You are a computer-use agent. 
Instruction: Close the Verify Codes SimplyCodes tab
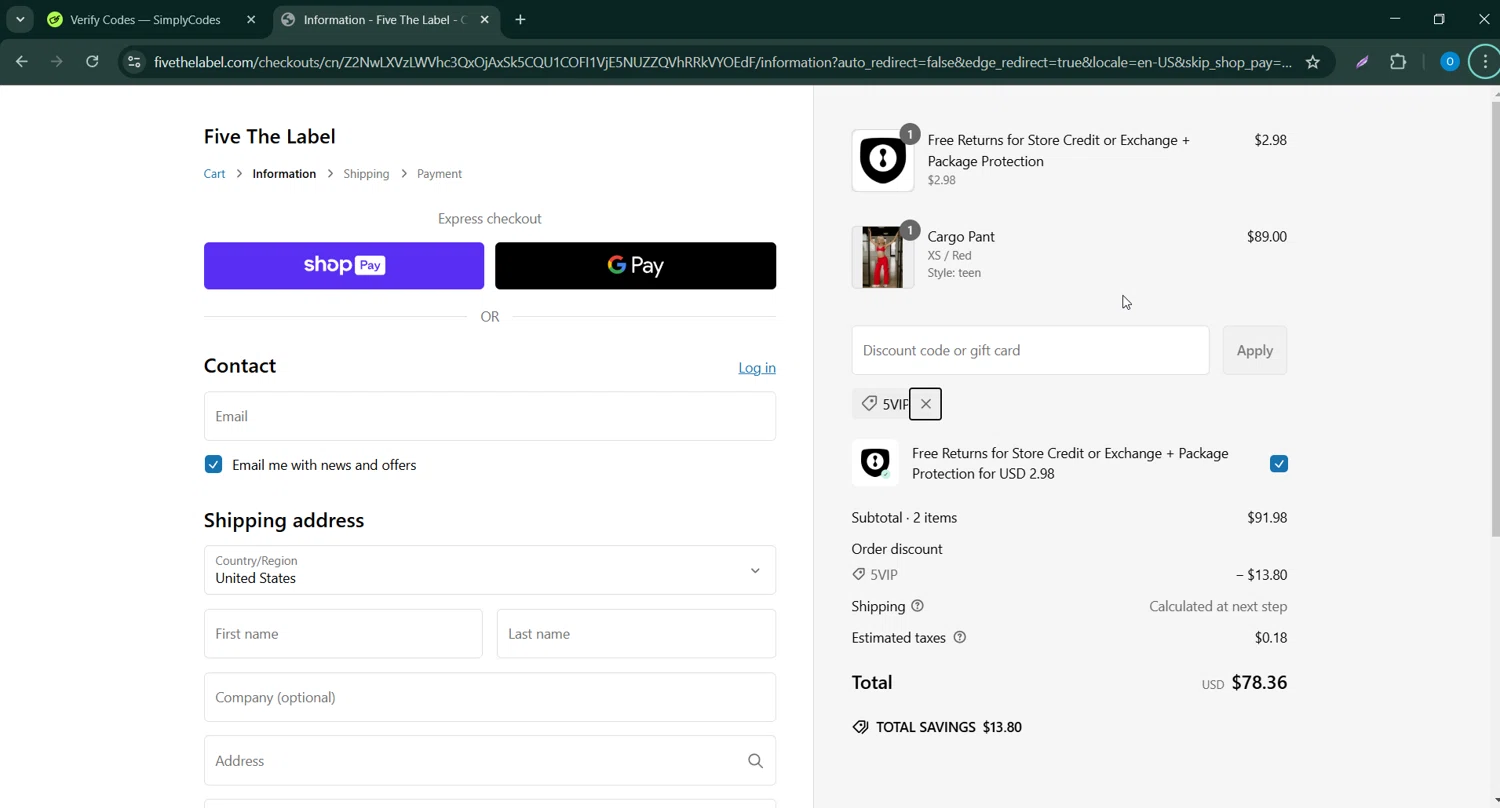(x=251, y=19)
